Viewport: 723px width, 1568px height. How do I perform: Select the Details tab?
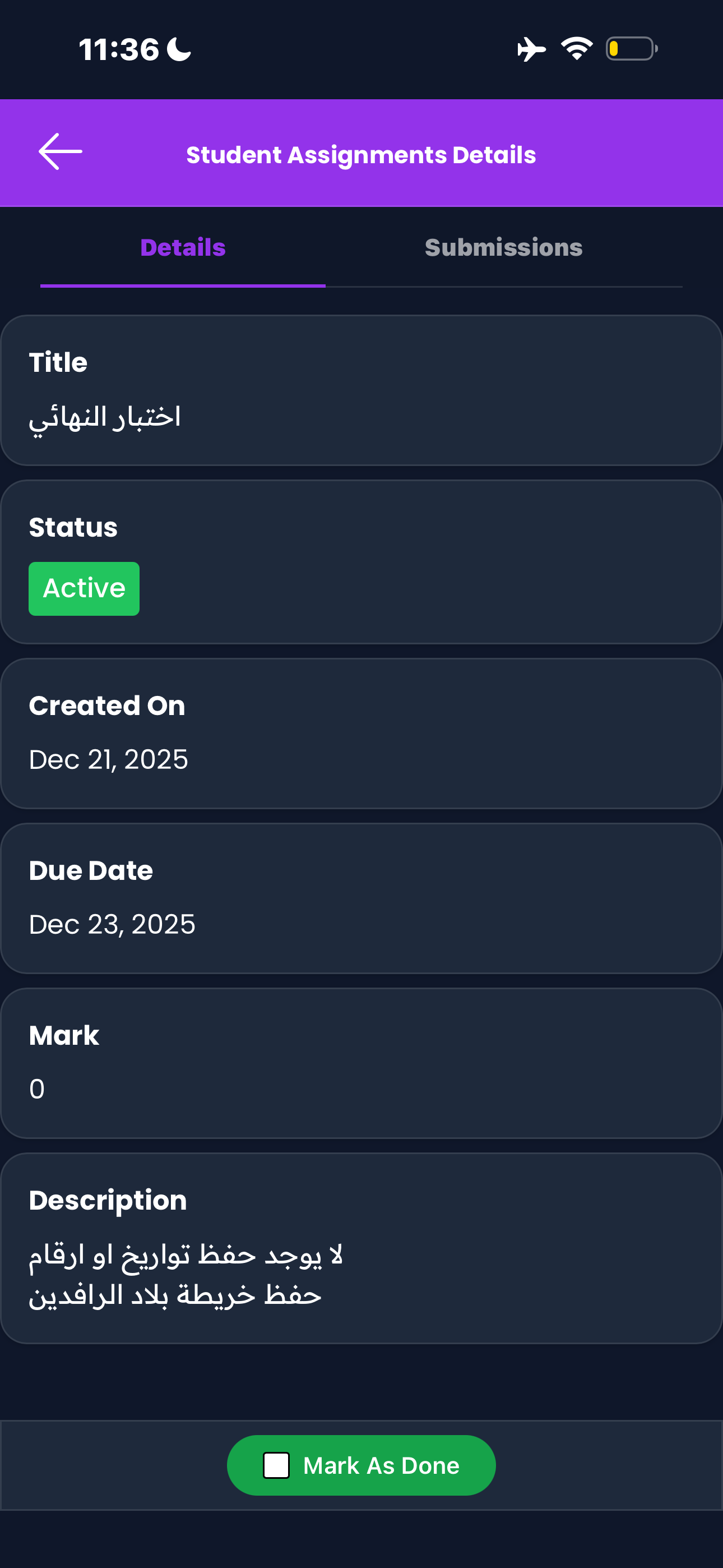[183, 248]
